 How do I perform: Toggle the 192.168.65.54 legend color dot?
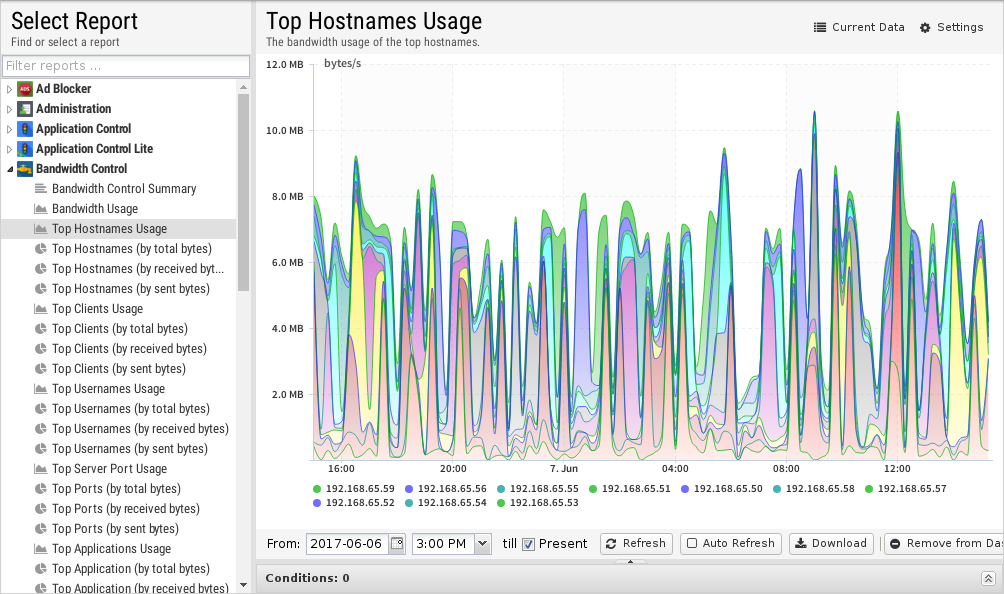pyautogui.click(x=409, y=503)
